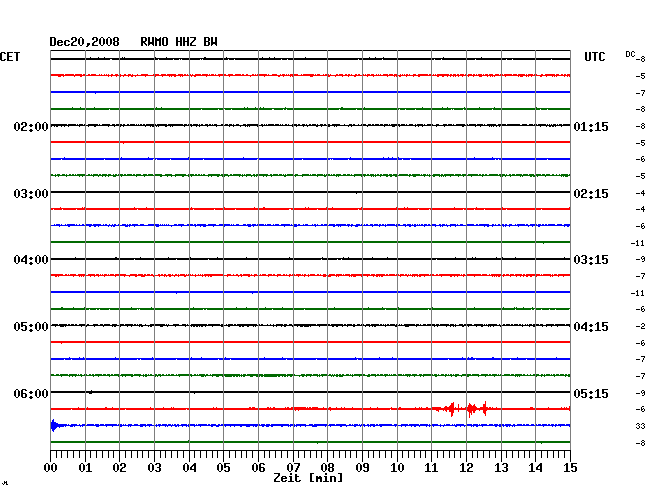This screenshot has width=650, height=494.
Task: Click the 02:15 UTC time label
Action: click(x=591, y=194)
